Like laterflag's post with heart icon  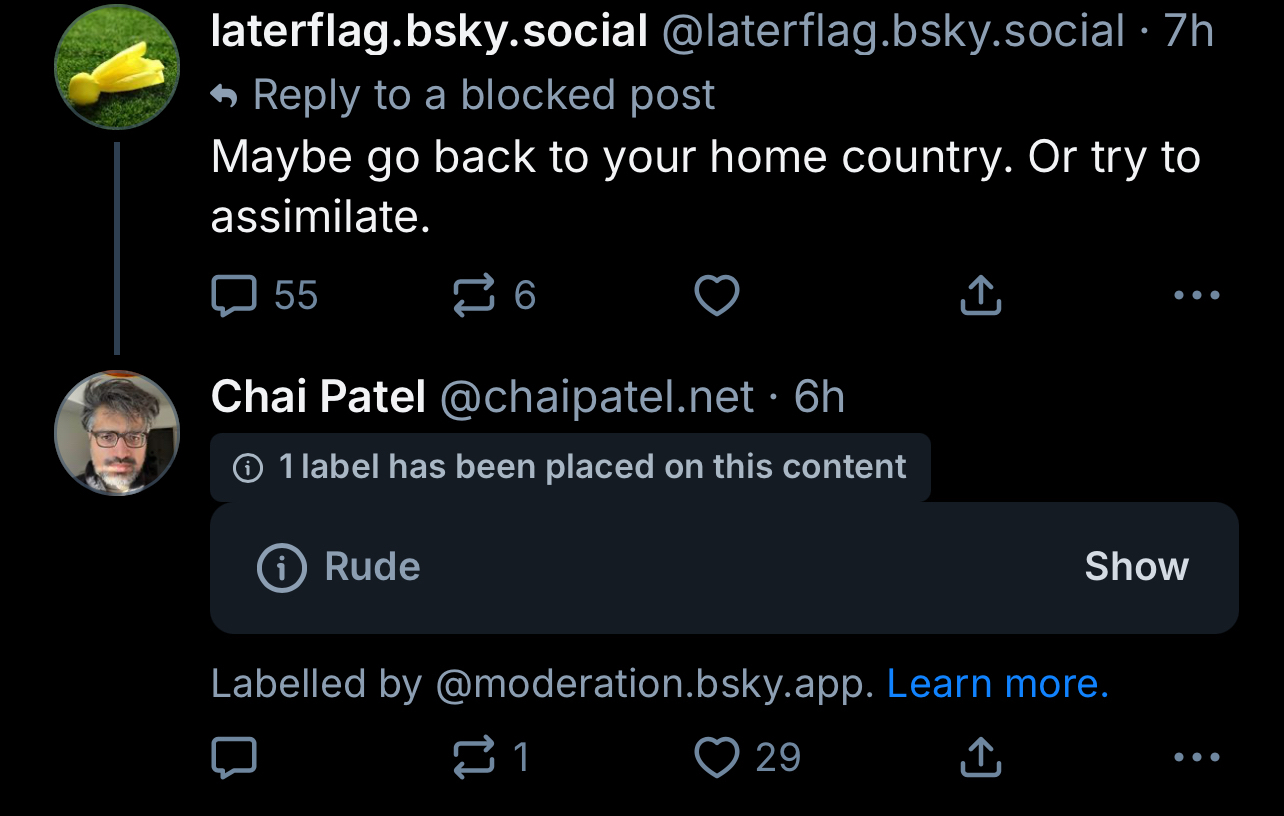[x=717, y=296]
